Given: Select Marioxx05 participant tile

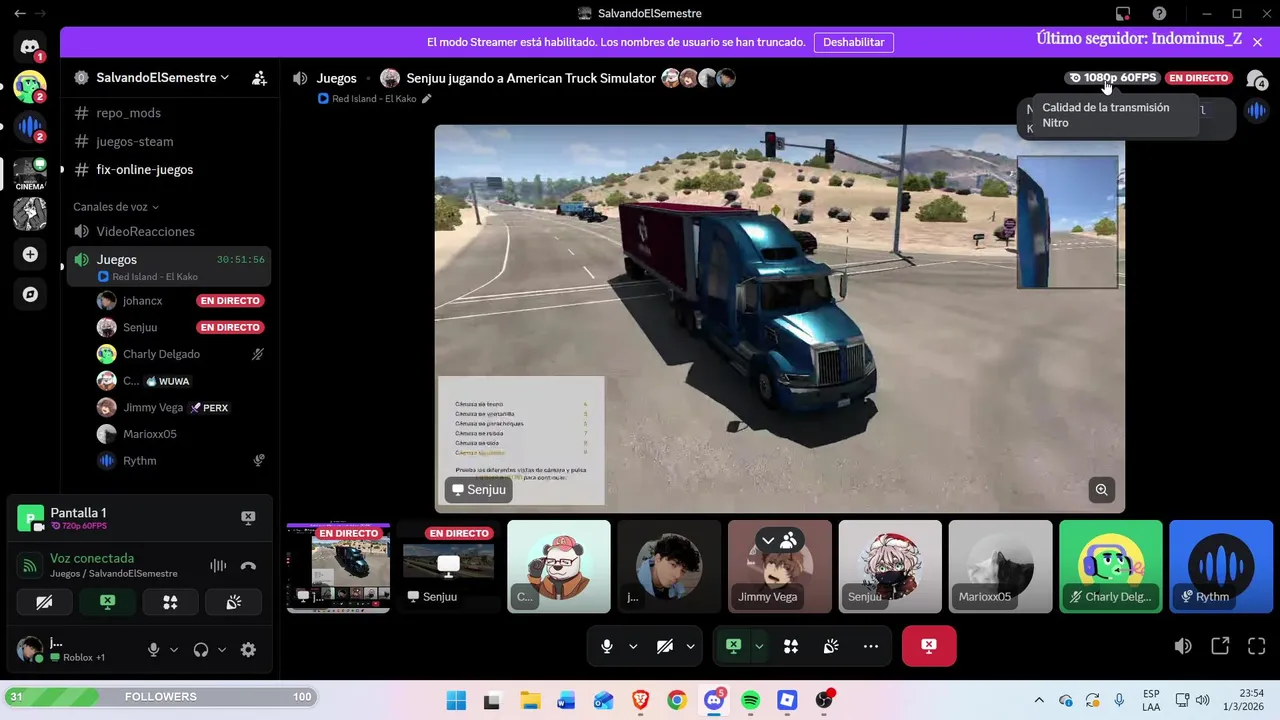Looking at the screenshot, I should 1000,567.
